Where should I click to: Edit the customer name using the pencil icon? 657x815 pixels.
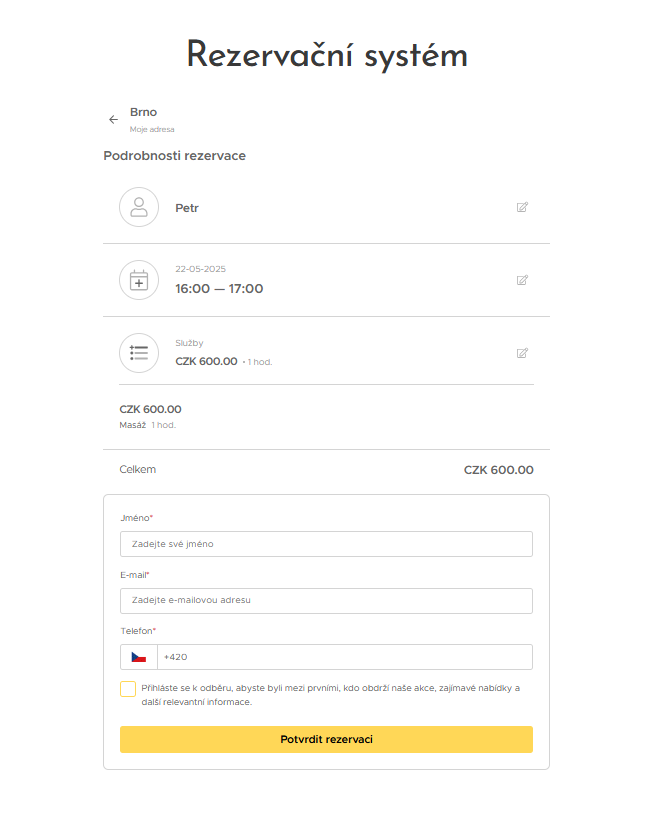tap(522, 208)
